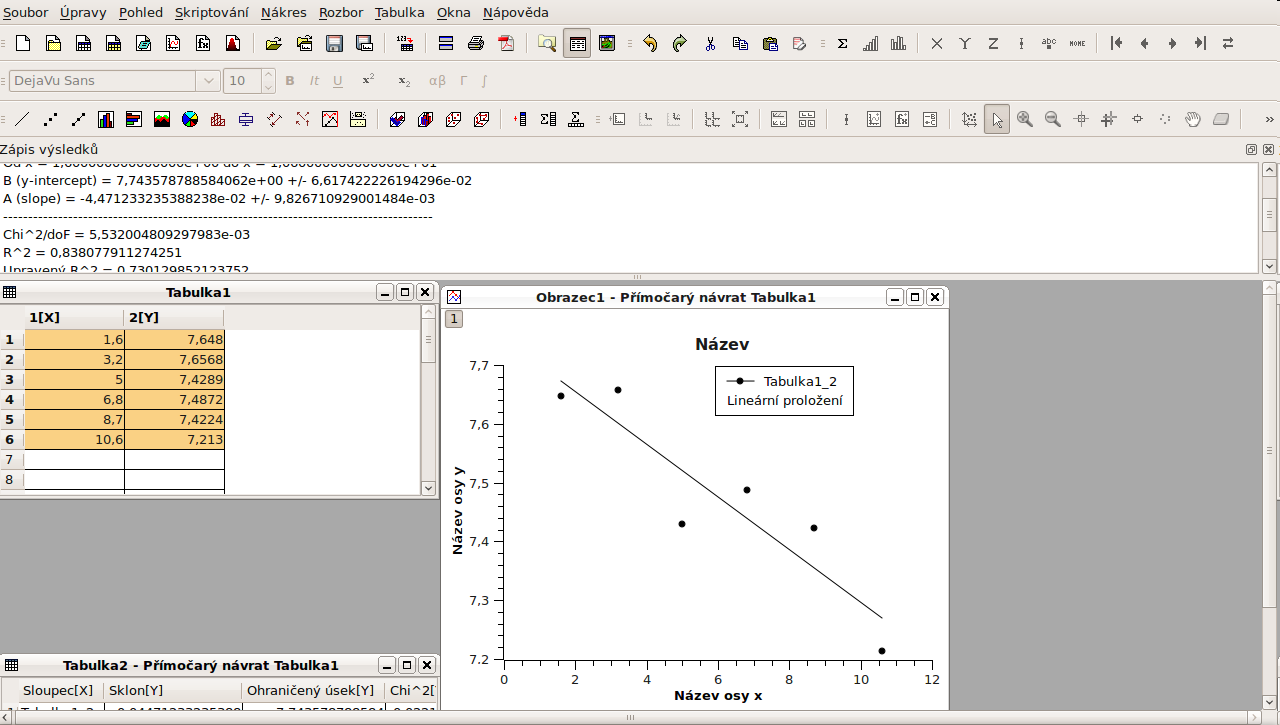Export to PDF icon
This screenshot has width=1280, height=725.
point(507,43)
